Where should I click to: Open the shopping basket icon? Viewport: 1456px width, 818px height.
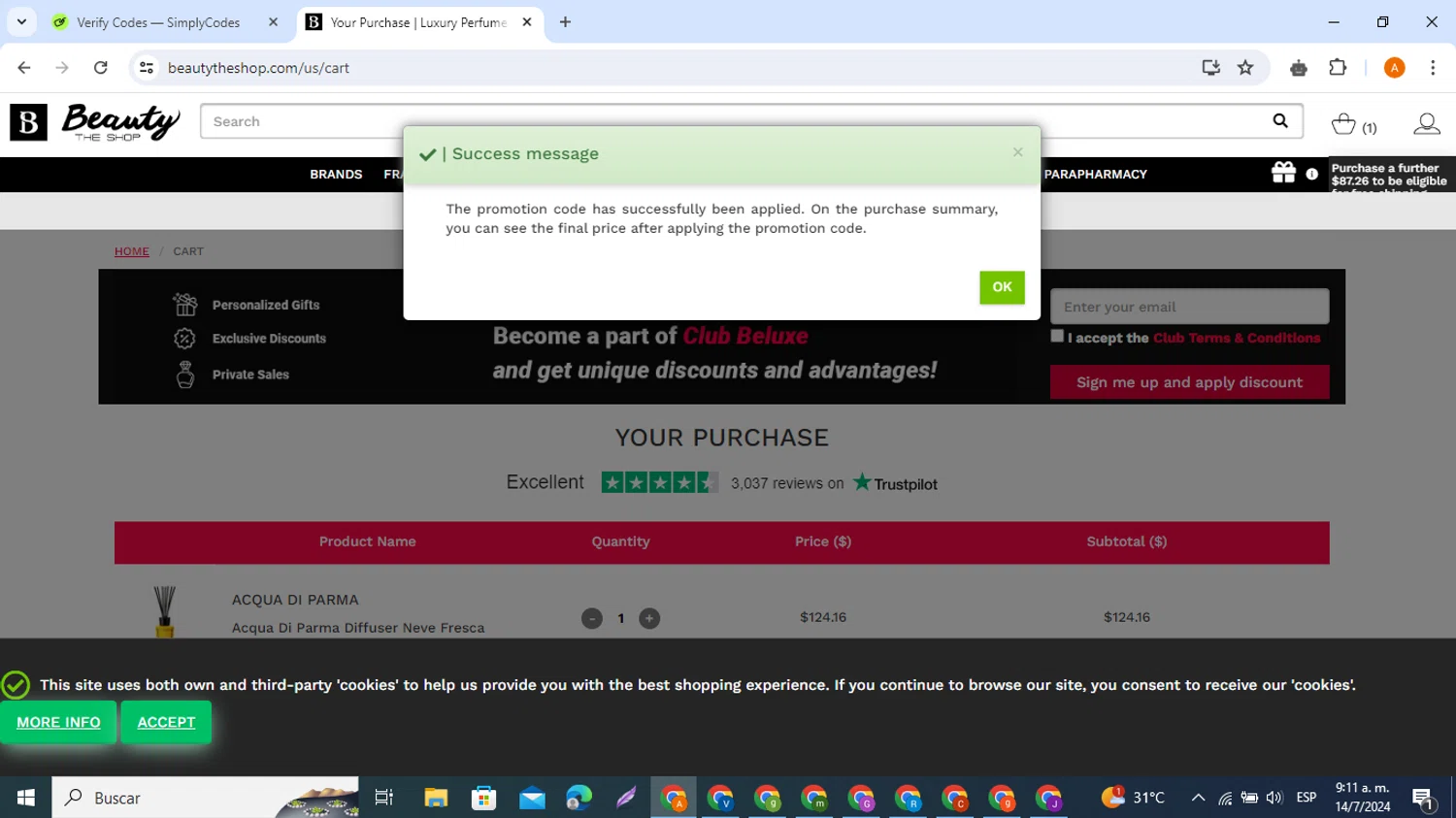tap(1343, 124)
